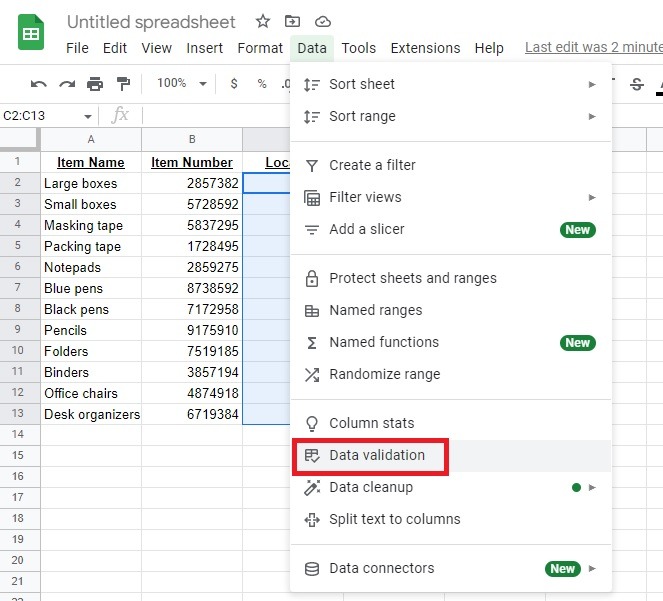Expand the Data cleanup submenu arrow
Image resolution: width=663 pixels, height=601 pixels.
click(592, 488)
